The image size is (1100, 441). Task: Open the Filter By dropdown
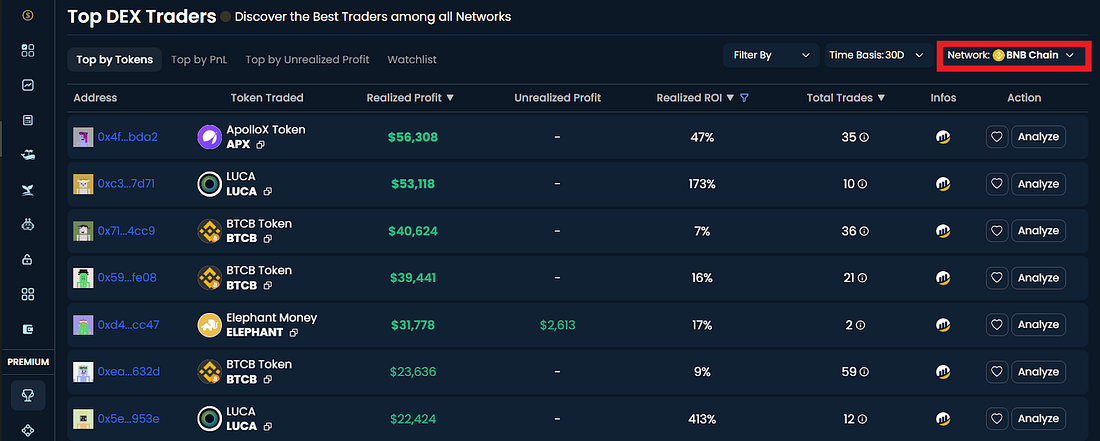coord(771,55)
